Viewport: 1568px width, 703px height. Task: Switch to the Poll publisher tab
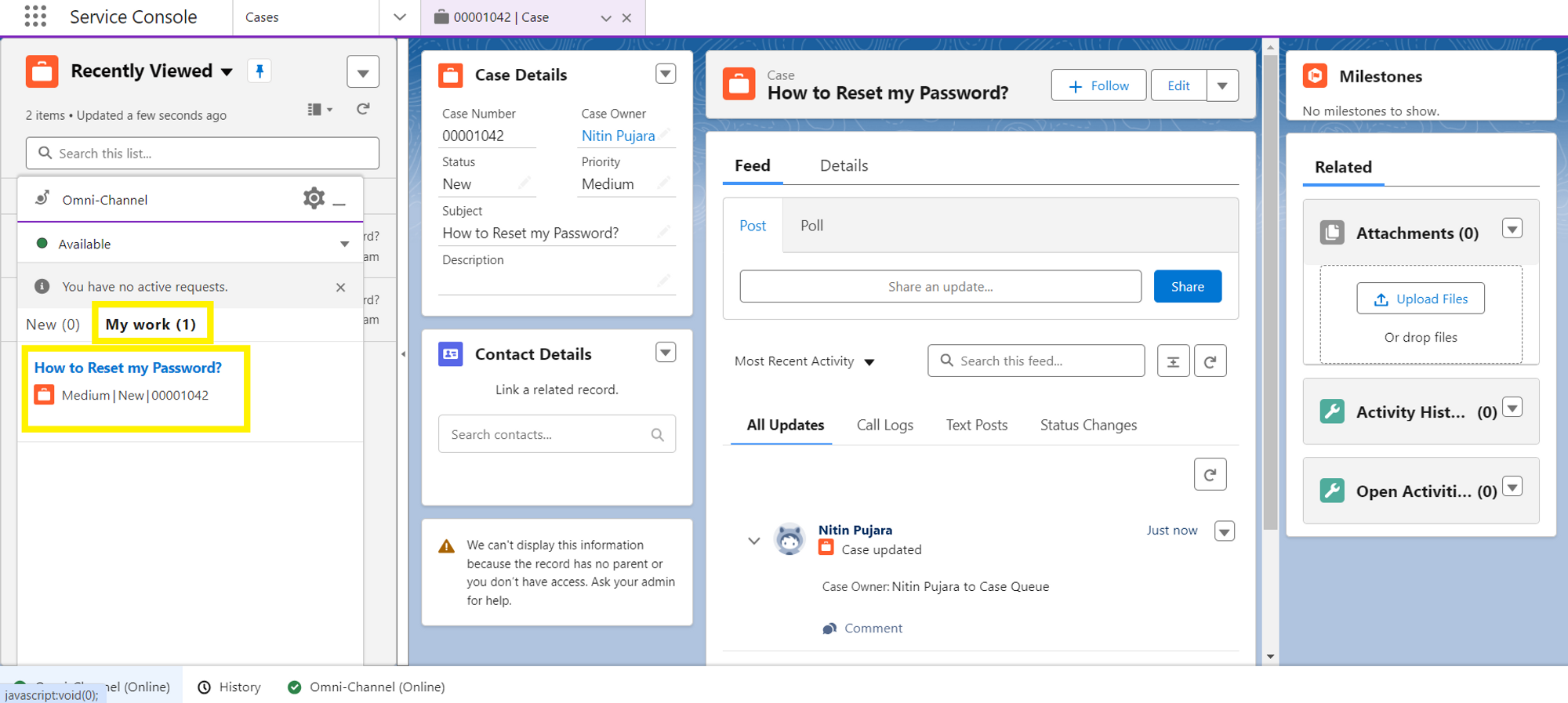coord(811,226)
